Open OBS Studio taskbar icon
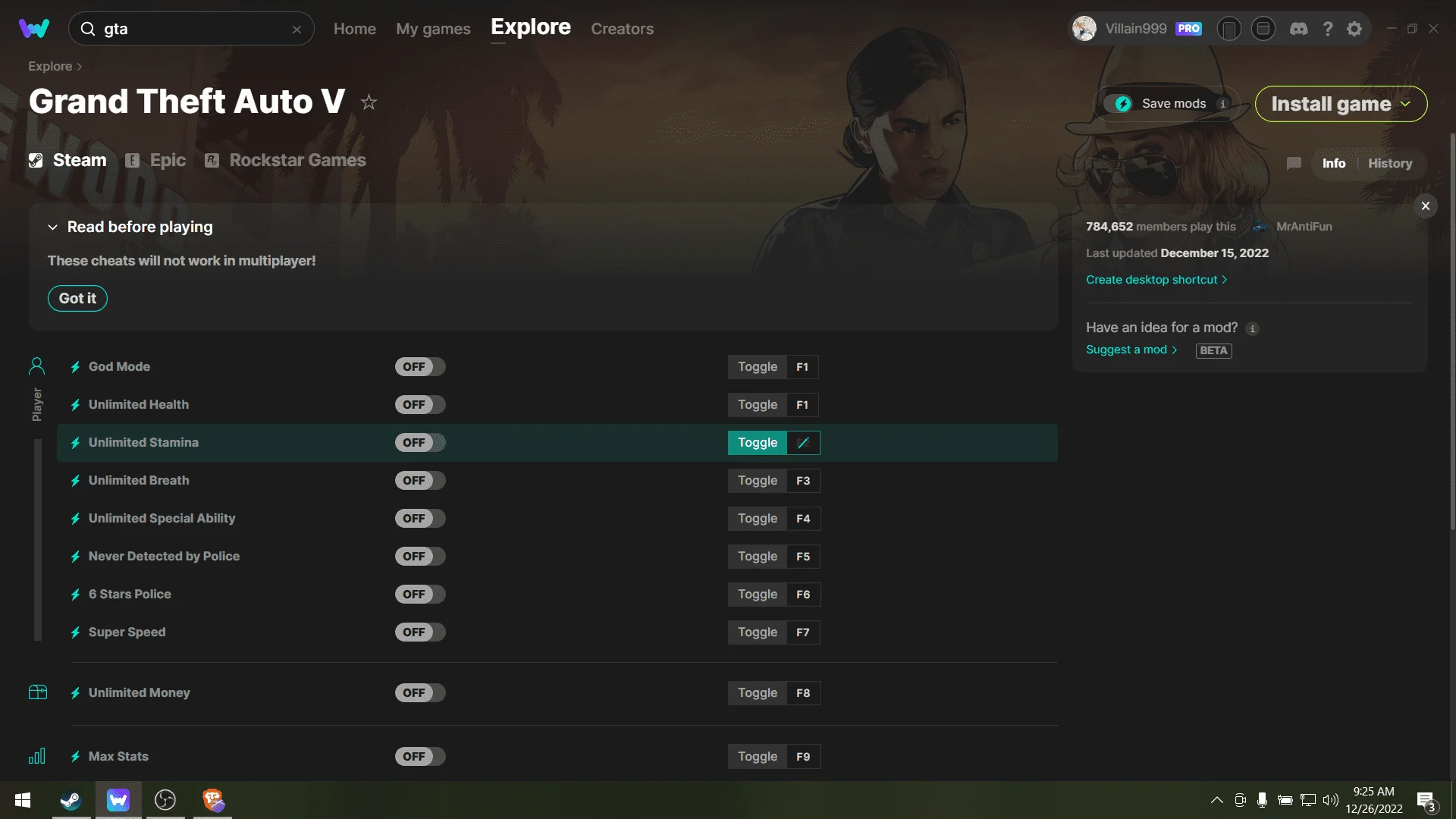Viewport: 1456px width, 819px height. [165, 800]
